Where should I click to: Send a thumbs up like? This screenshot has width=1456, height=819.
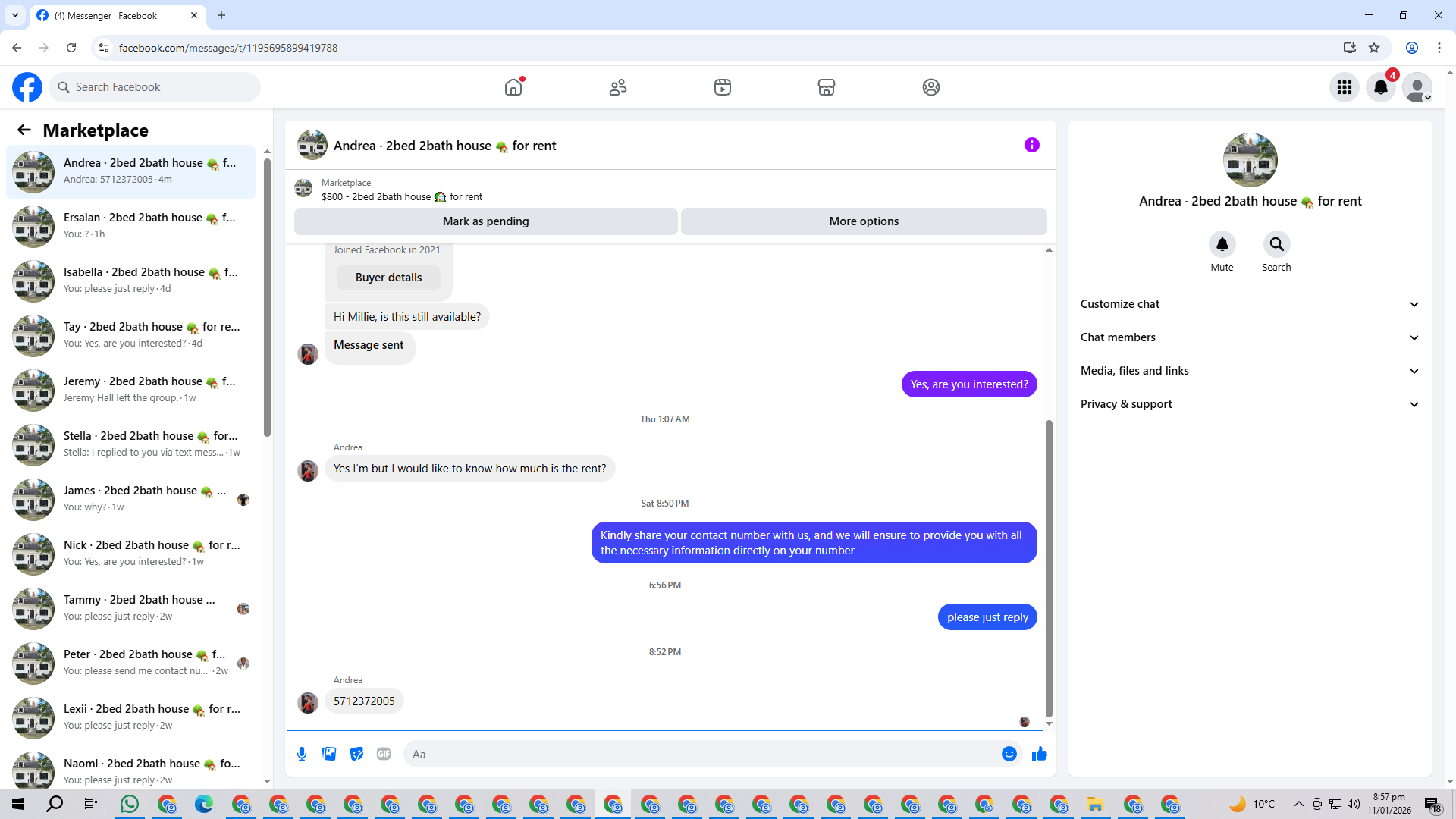point(1040,754)
